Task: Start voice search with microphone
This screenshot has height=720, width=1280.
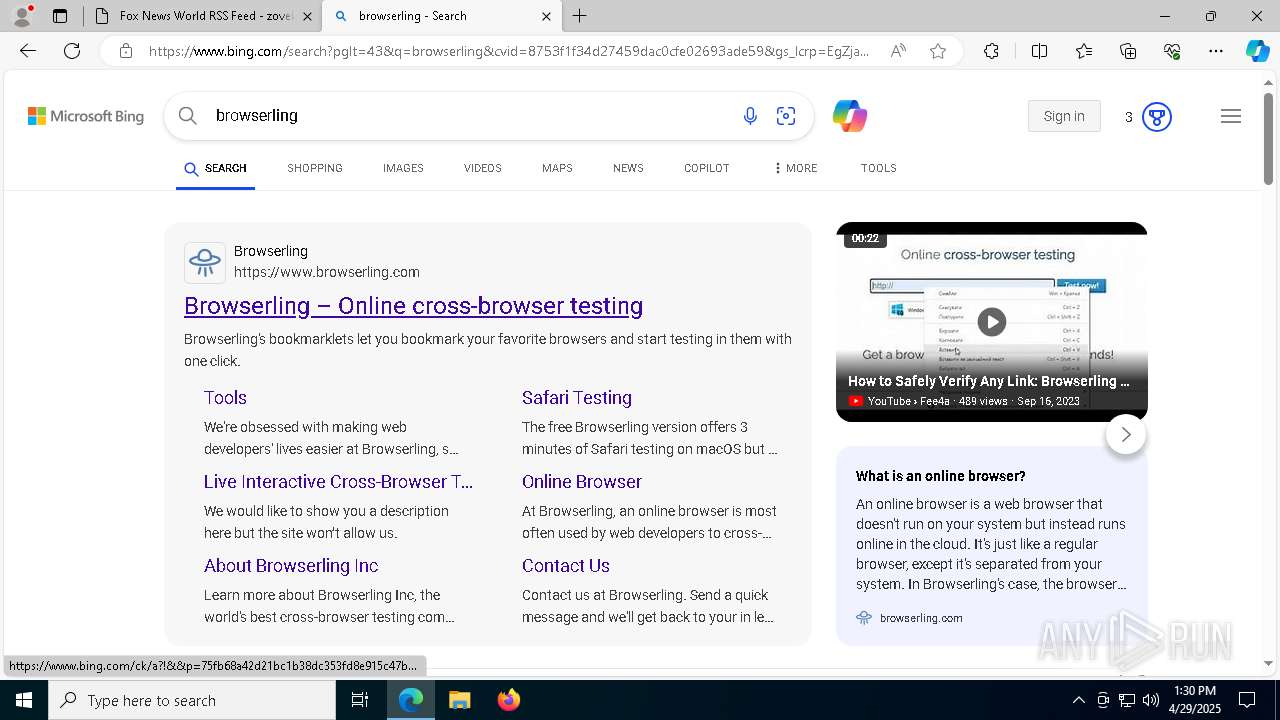Action: (x=750, y=116)
